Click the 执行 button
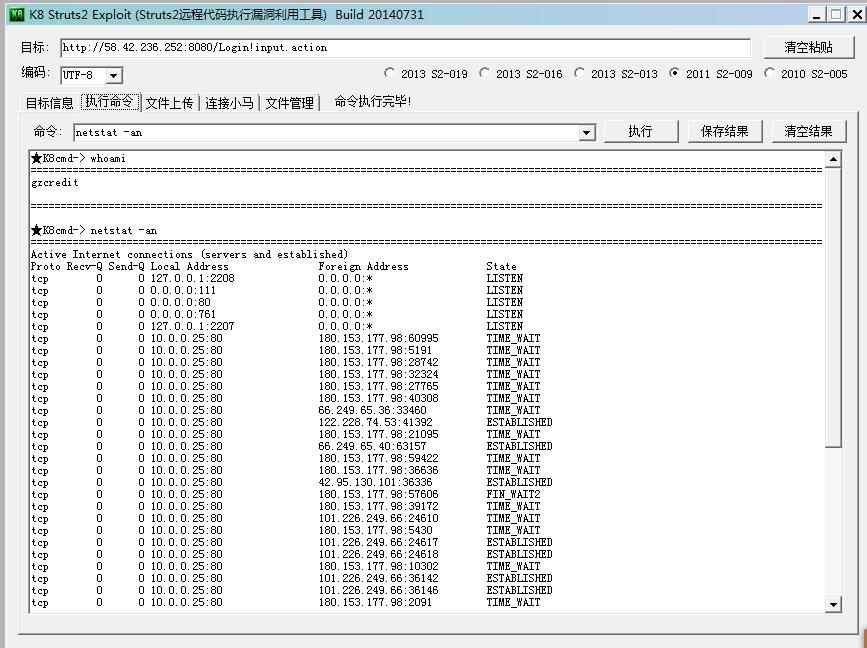The width and height of the screenshot is (867, 648). click(641, 132)
